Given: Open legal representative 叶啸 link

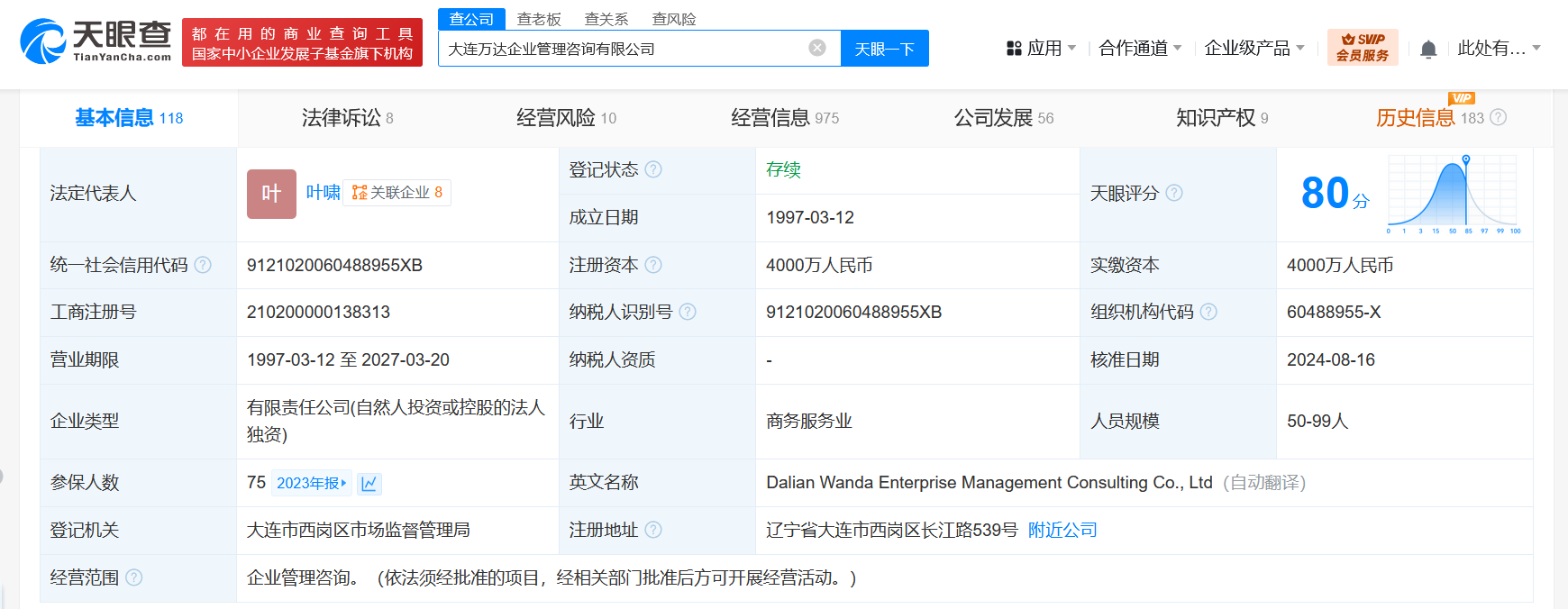Looking at the screenshot, I should coord(323,193).
